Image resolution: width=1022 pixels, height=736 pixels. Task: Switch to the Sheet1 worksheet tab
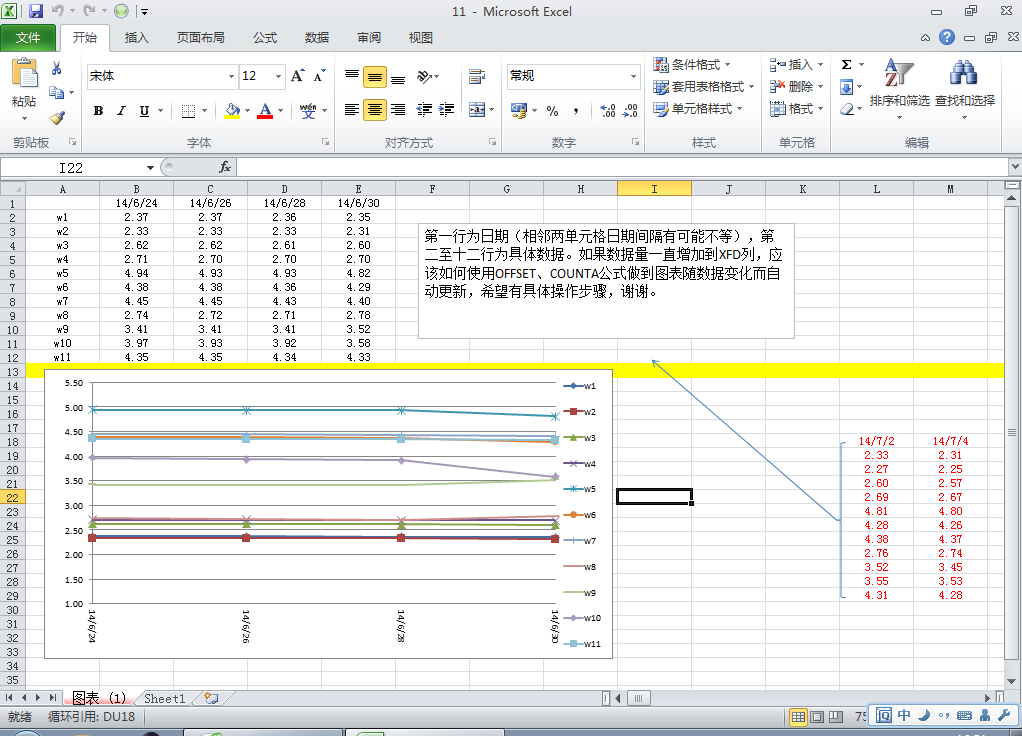coord(164,698)
